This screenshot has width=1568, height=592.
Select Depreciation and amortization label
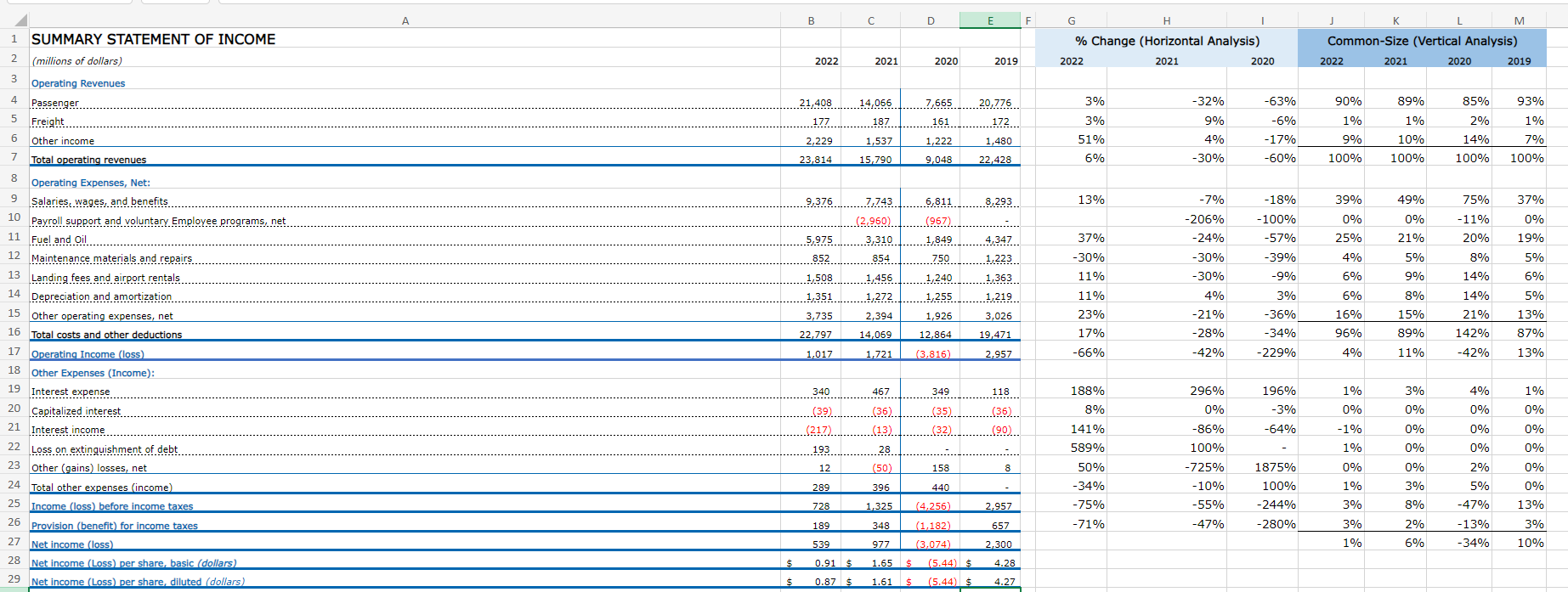coord(101,296)
